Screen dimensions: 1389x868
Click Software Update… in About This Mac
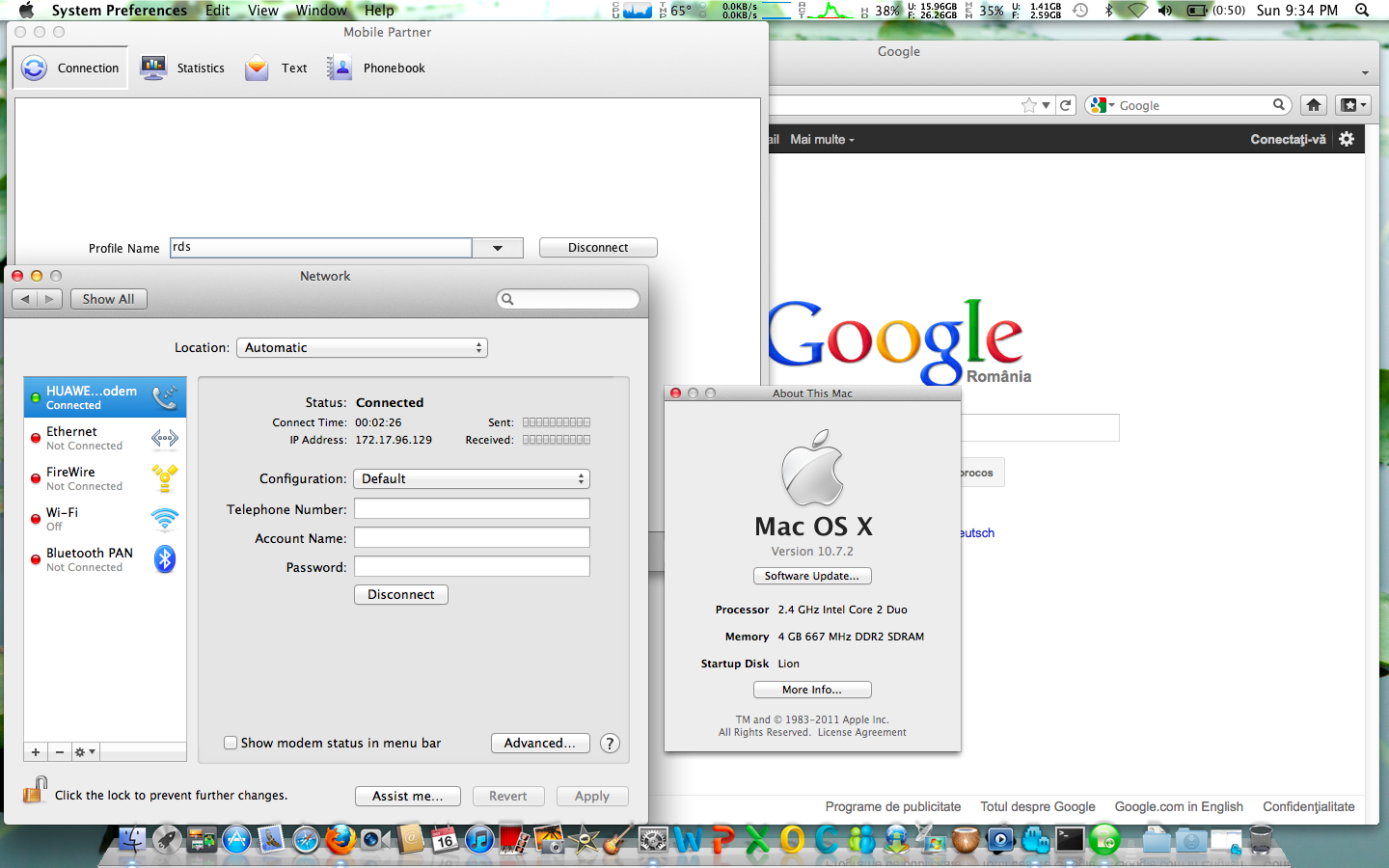coord(812,576)
